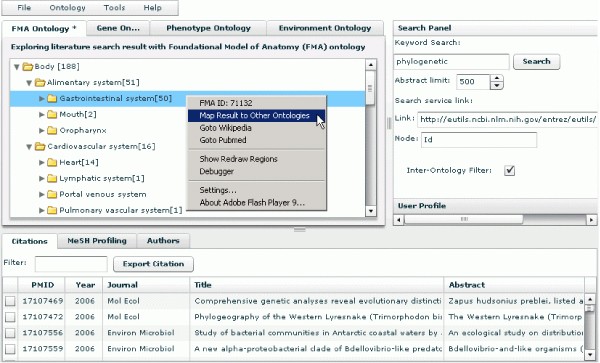Collapse the Cardiovascular system node
The image size is (600, 363).
(29, 147)
